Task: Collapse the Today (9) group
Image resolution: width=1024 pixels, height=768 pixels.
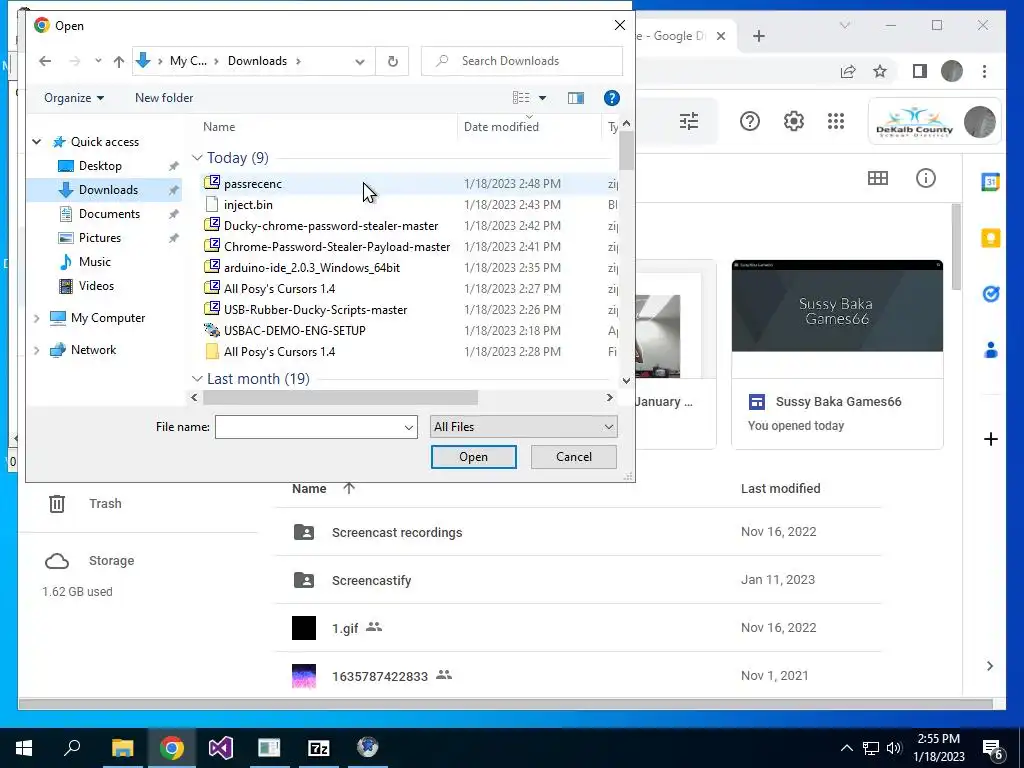Action: click(x=197, y=157)
